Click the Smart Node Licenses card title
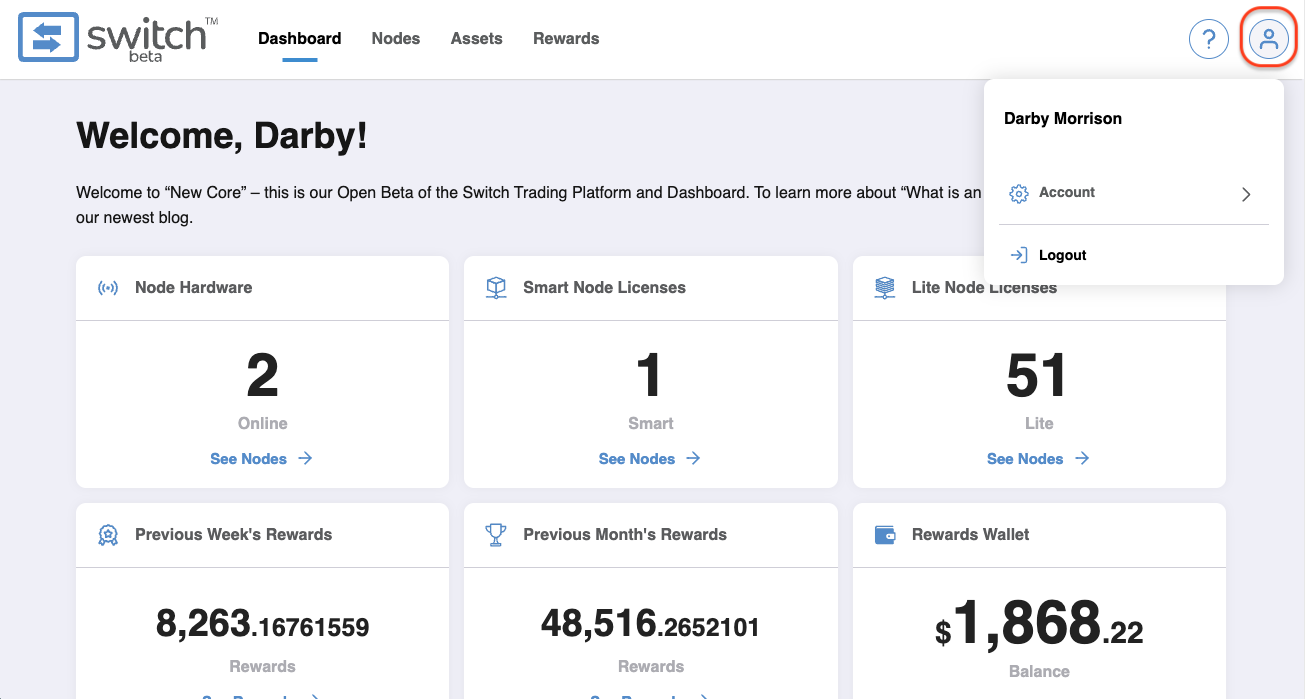Image resolution: width=1305 pixels, height=699 pixels. pos(605,288)
